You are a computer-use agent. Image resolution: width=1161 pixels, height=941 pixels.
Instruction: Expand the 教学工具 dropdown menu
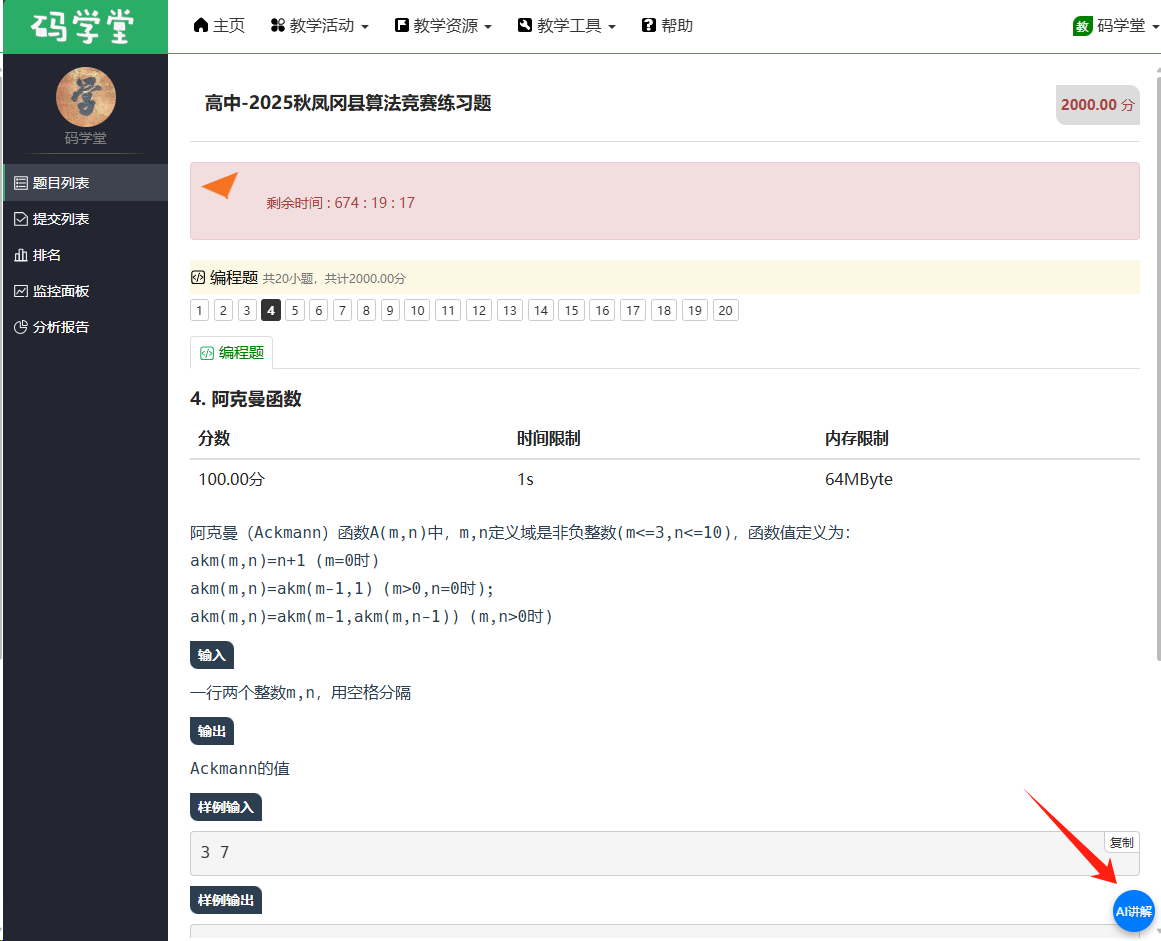(x=567, y=26)
